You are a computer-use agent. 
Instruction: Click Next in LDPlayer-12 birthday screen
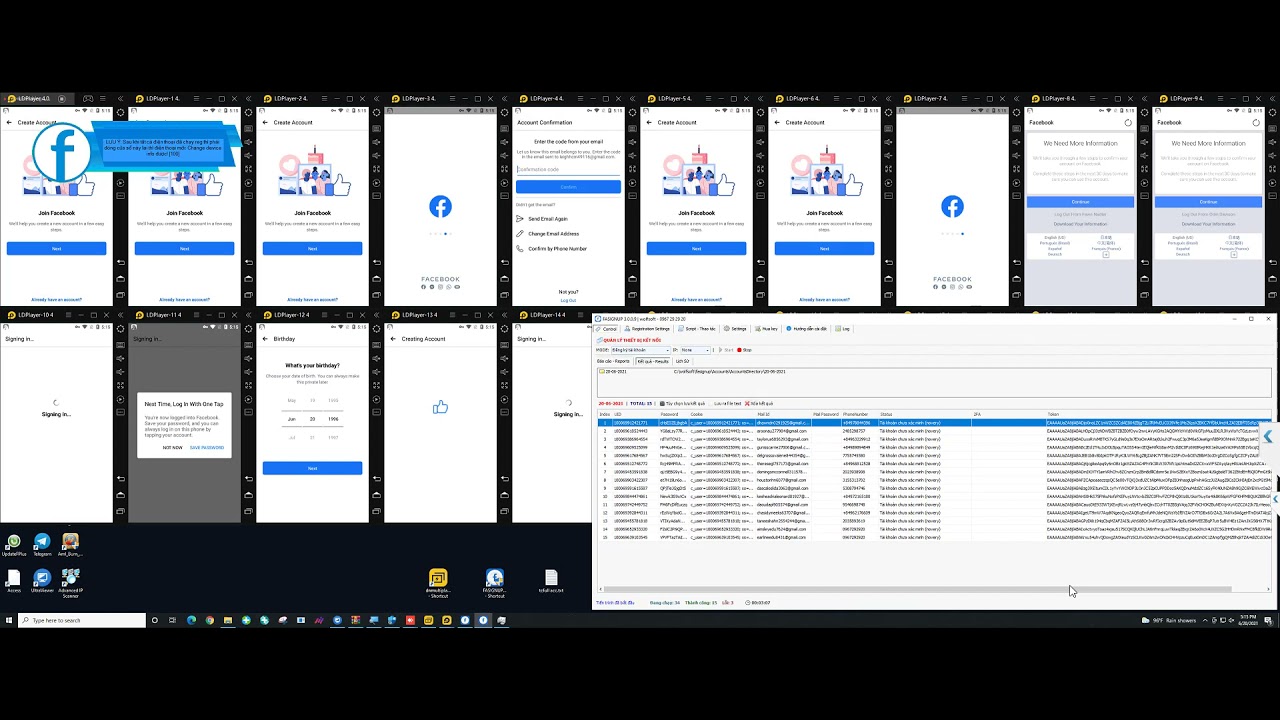[312, 468]
